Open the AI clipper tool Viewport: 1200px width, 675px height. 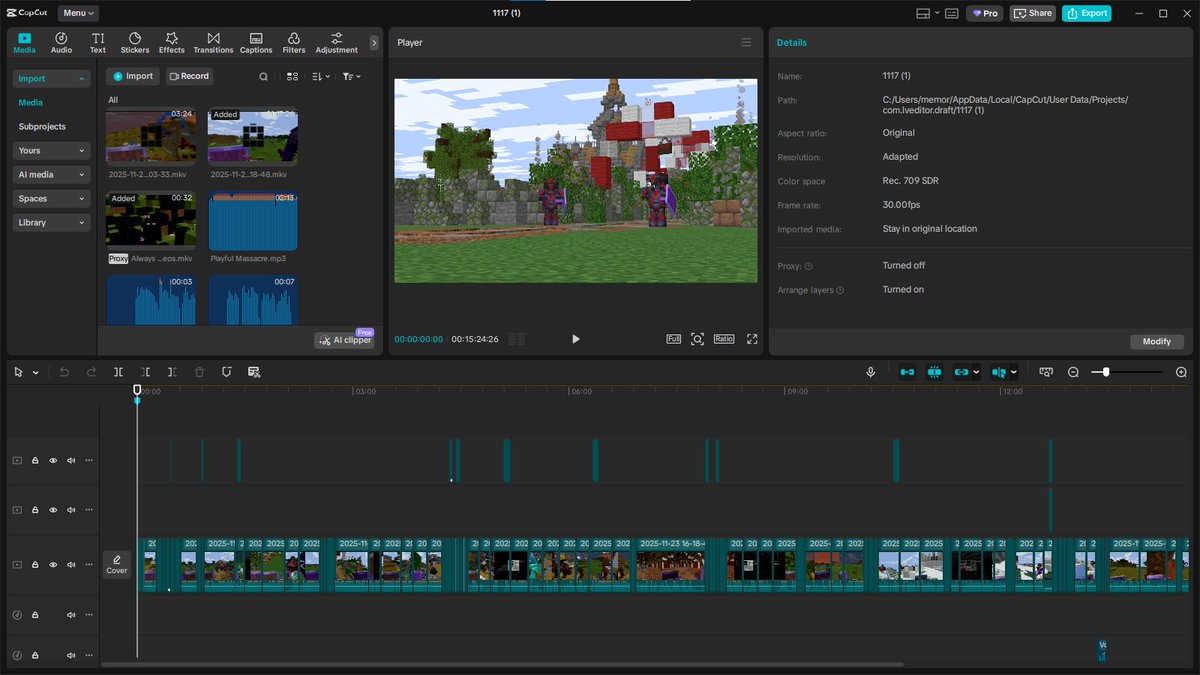(x=345, y=340)
